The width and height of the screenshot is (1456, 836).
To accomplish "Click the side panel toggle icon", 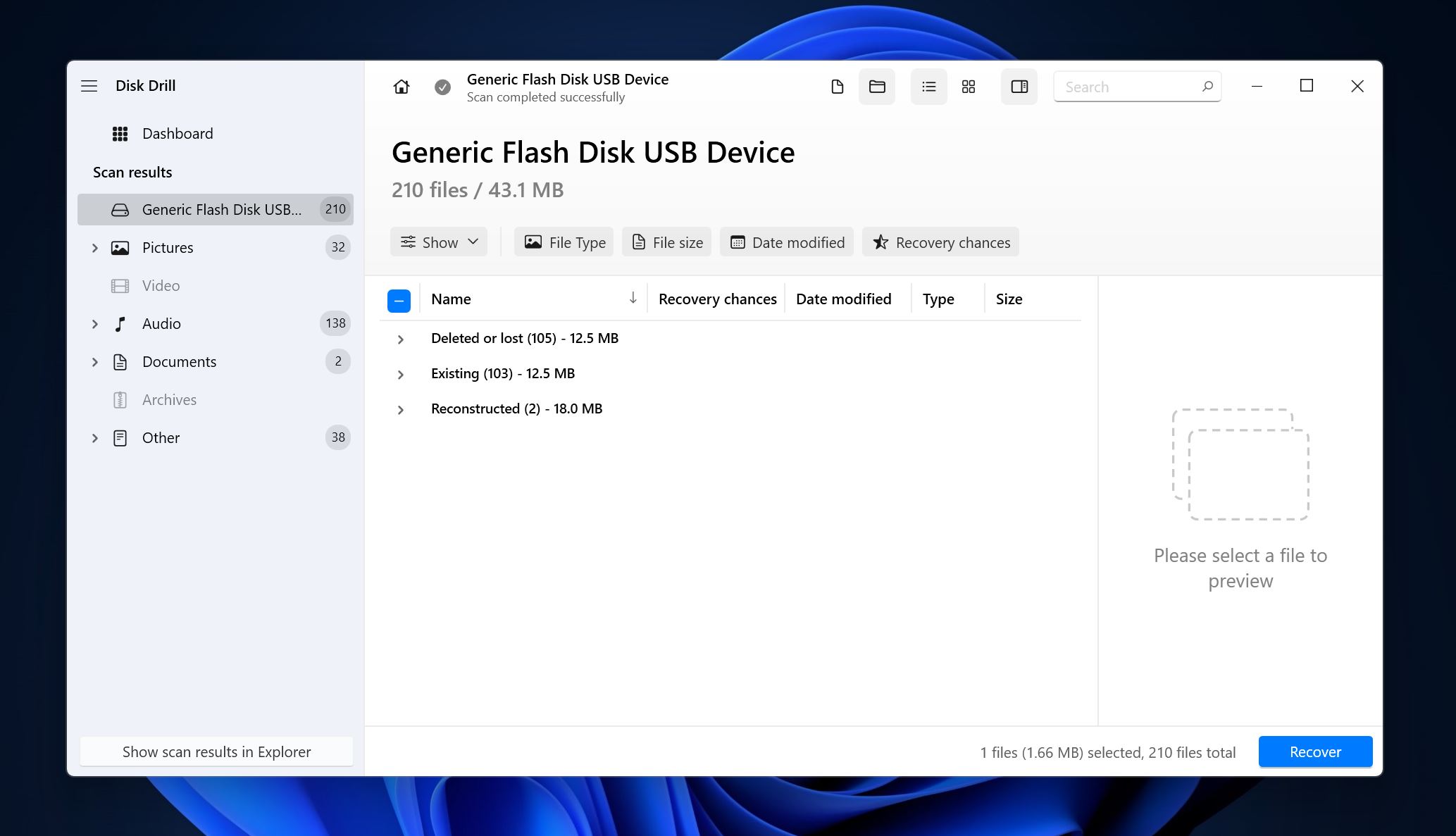I will pos(1020,86).
